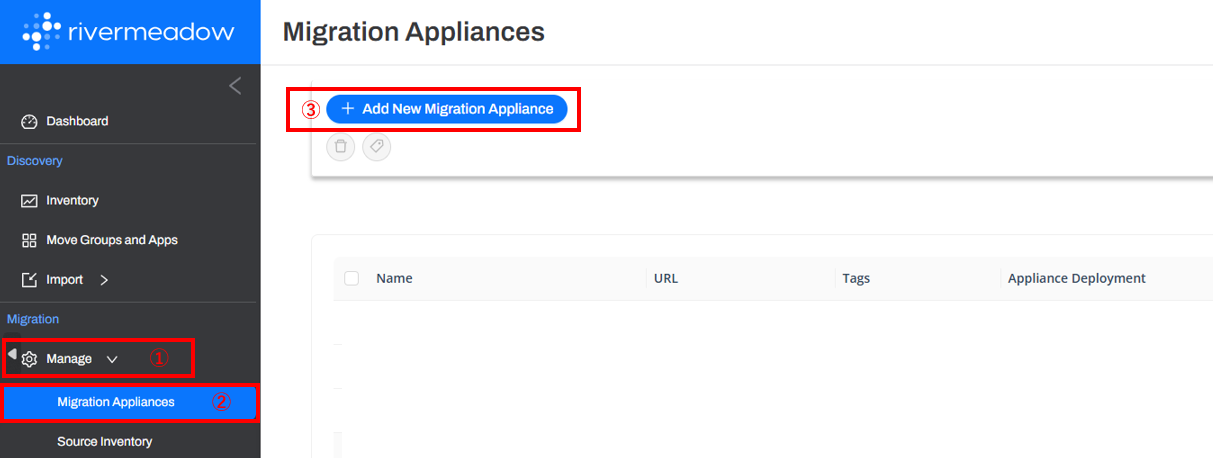Click the small triangle beside Manage

coord(12,352)
